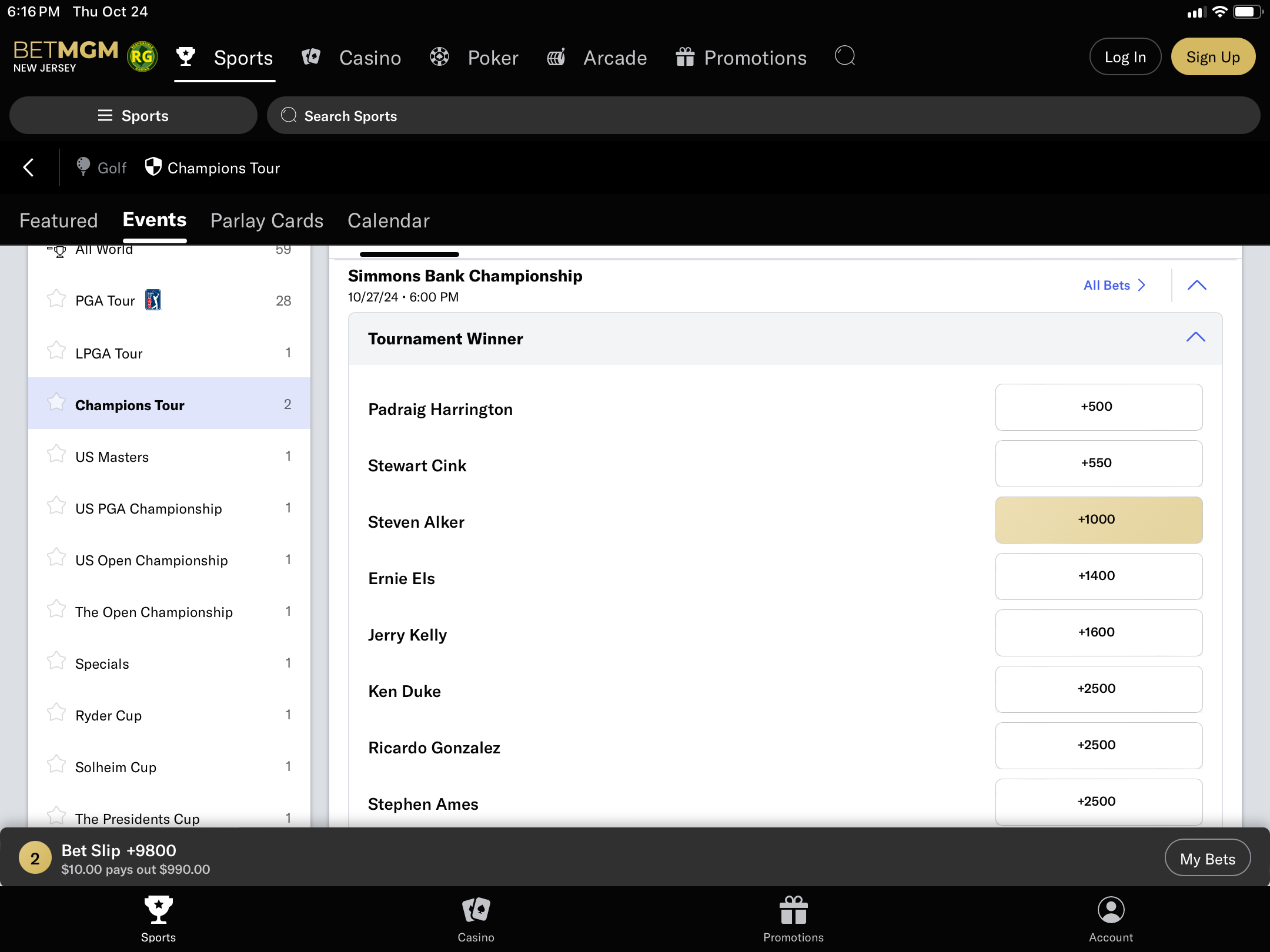The width and height of the screenshot is (1270, 952).
Task: Open the Sports tab in top navigation
Action: (225, 58)
